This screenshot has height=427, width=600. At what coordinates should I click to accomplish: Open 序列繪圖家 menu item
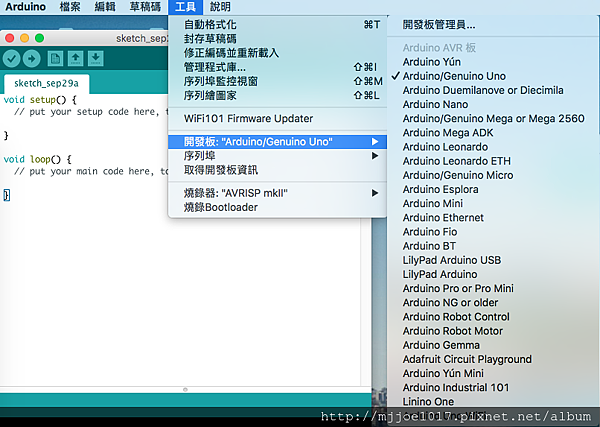pos(277,95)
